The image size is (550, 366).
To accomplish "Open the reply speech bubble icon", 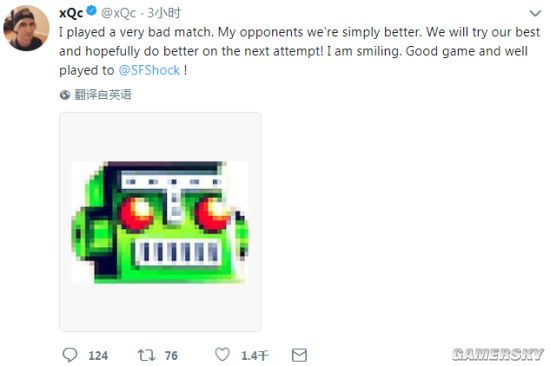I will click(x=70, y=355).
